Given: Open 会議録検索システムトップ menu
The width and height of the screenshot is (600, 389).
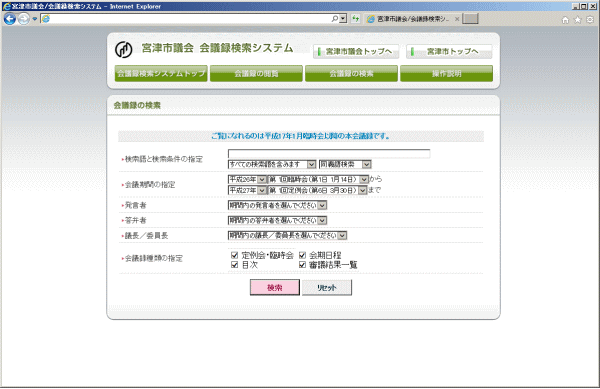Looking at the screenshot, I should [161, 73].
